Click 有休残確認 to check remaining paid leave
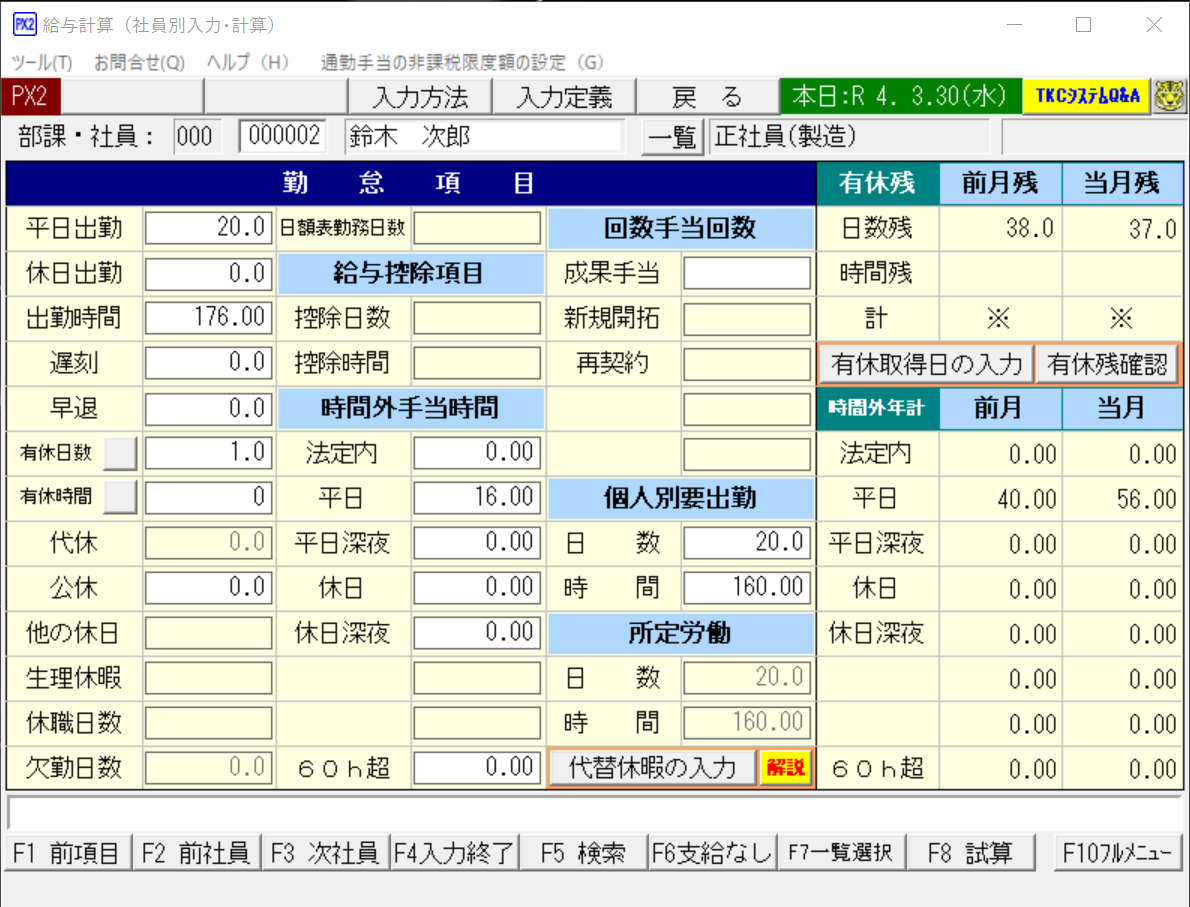 pyautogui.click(x=1108, y=365)
